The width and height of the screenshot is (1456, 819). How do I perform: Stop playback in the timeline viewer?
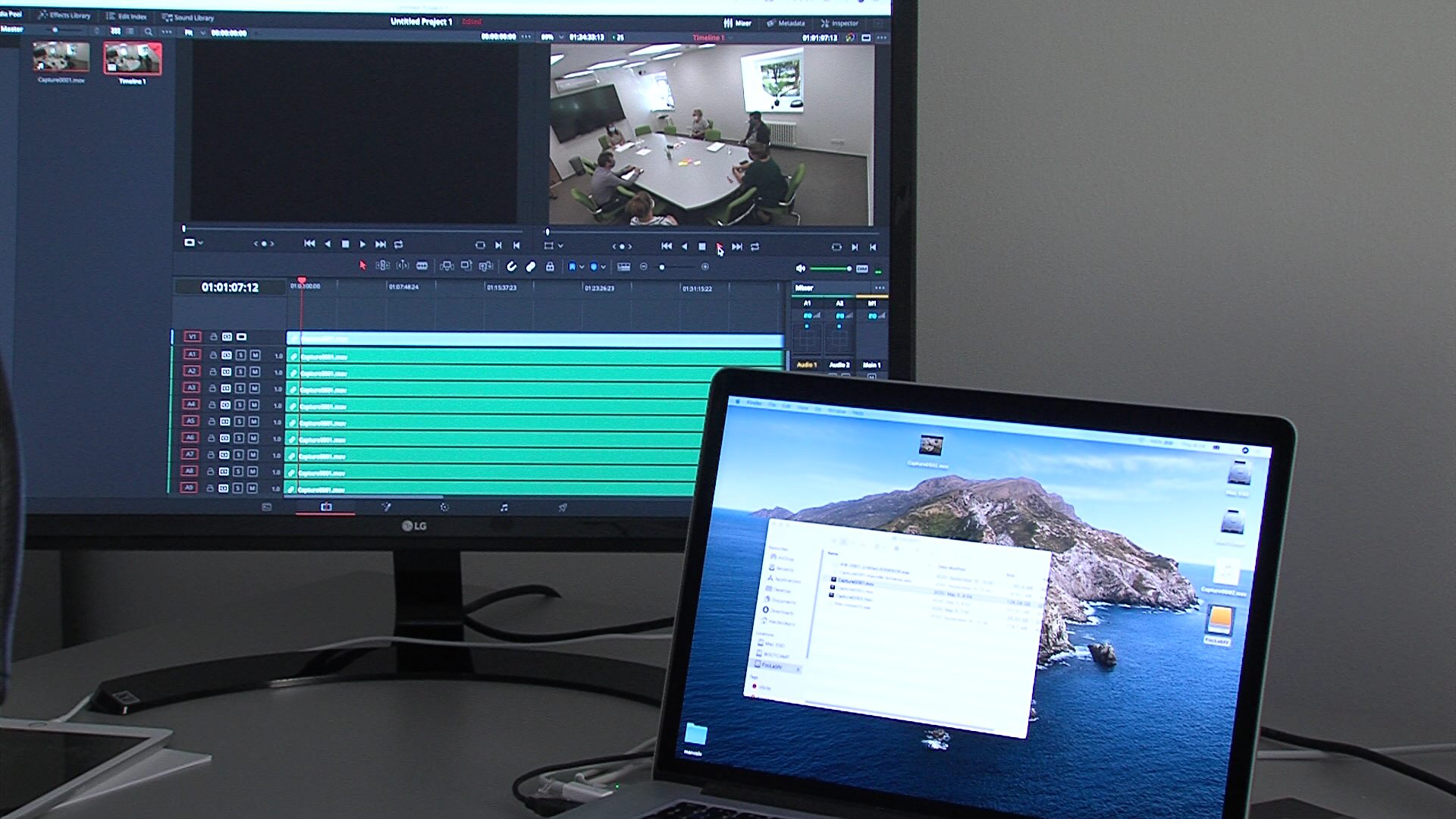[x=702, y=246]
